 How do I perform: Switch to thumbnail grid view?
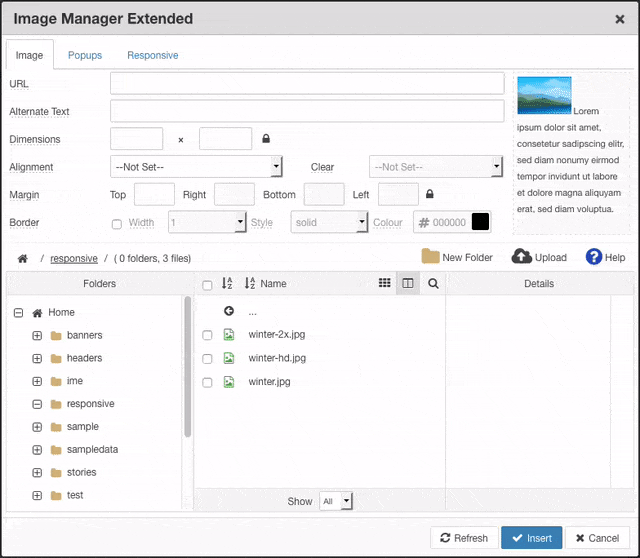click(385, 284)
